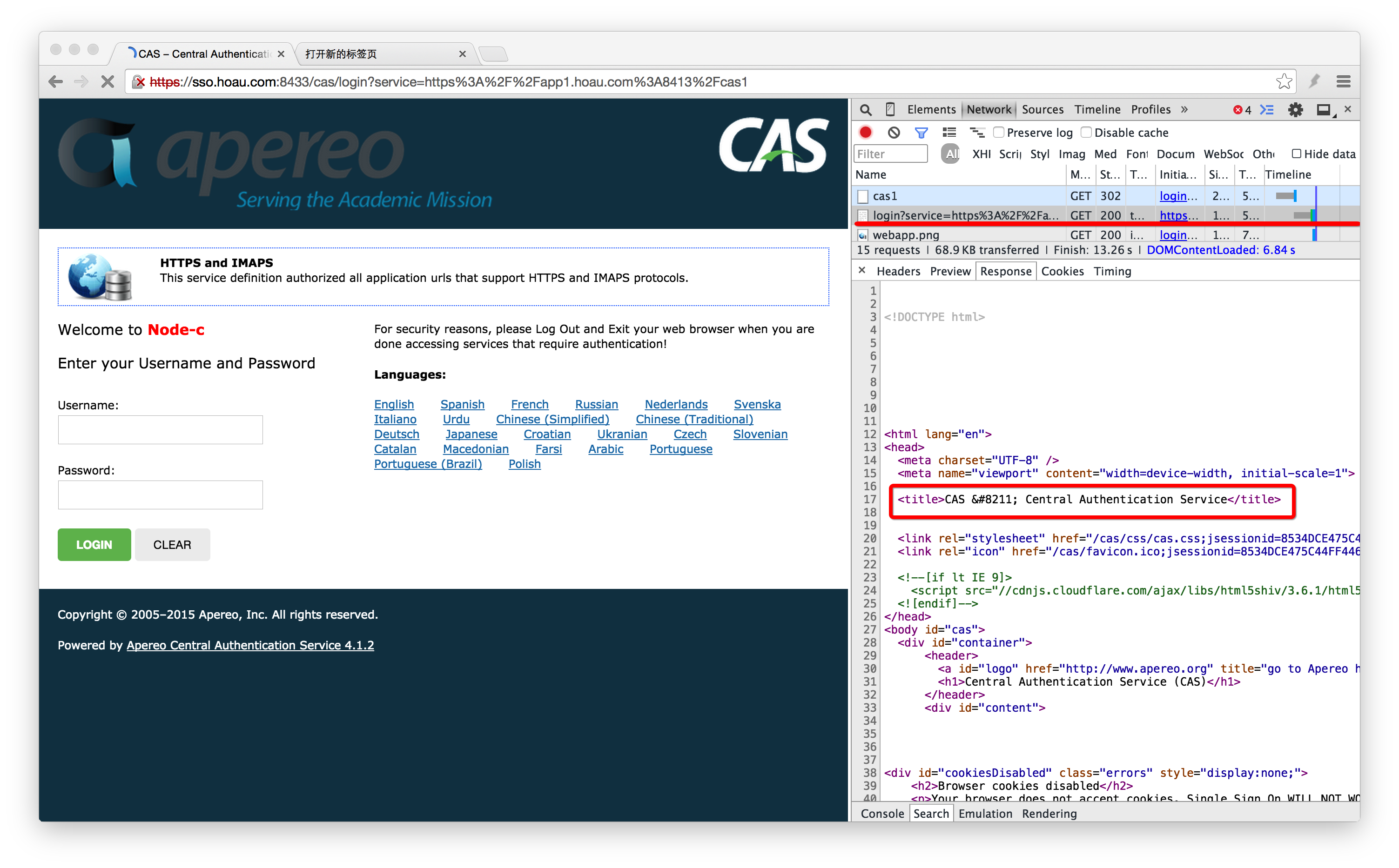Click the DevTools inspect element magnifier
The height and width of the screenshot is (868, 1399).
point(866,110)
